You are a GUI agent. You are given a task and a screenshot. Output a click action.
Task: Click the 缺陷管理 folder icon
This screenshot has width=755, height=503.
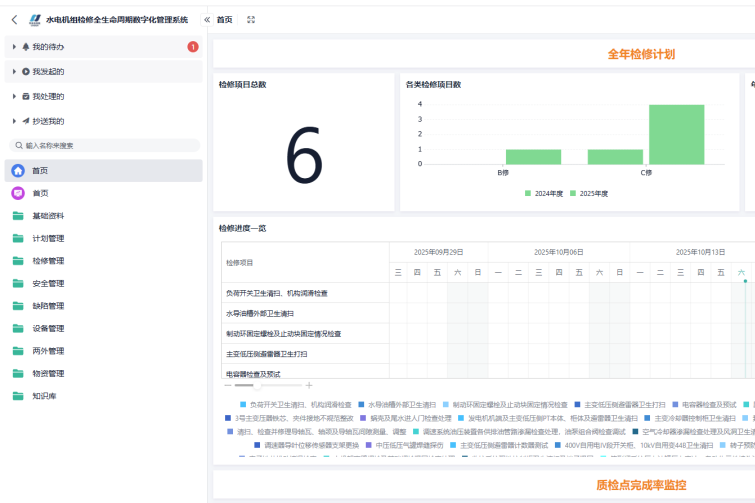click(x=18, y=306)
